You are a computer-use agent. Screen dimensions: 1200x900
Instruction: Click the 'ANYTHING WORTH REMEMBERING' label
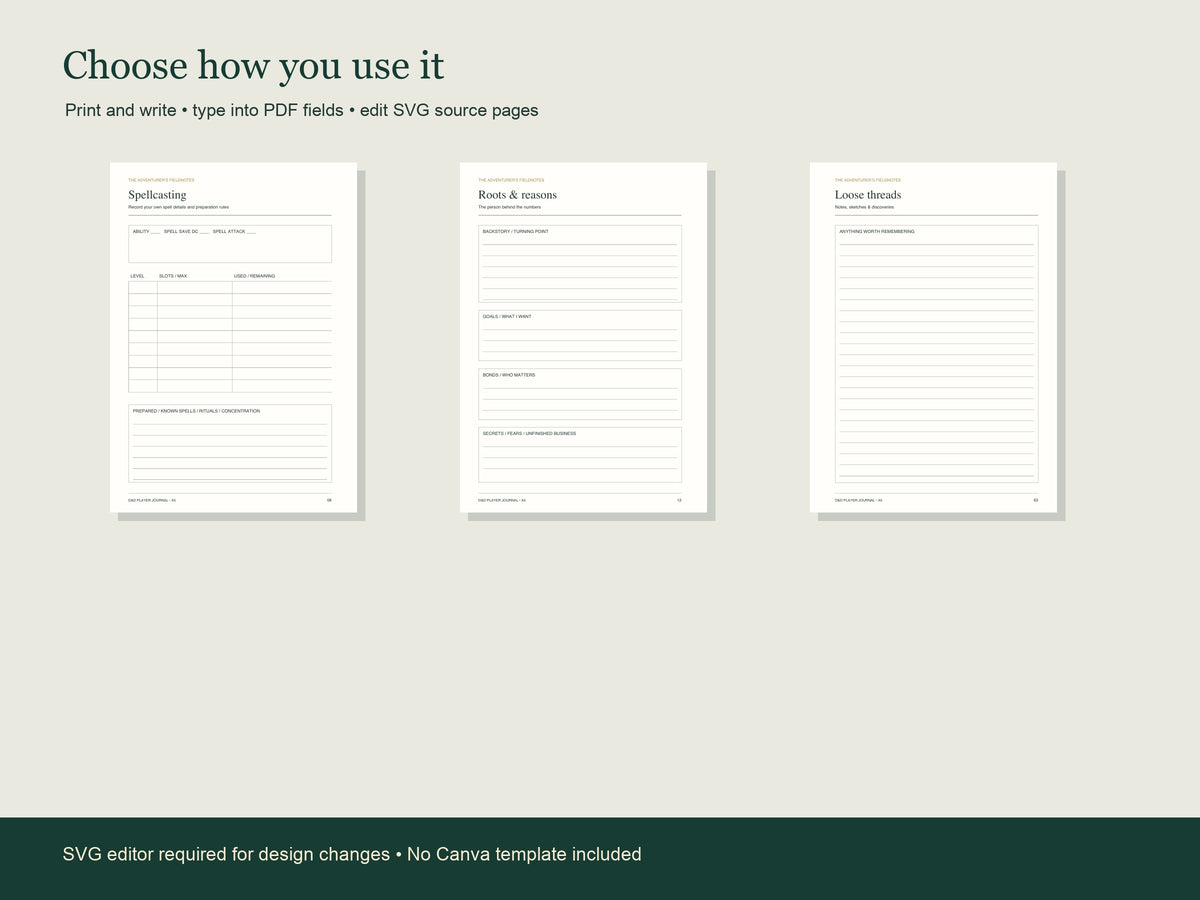(877, 232)
